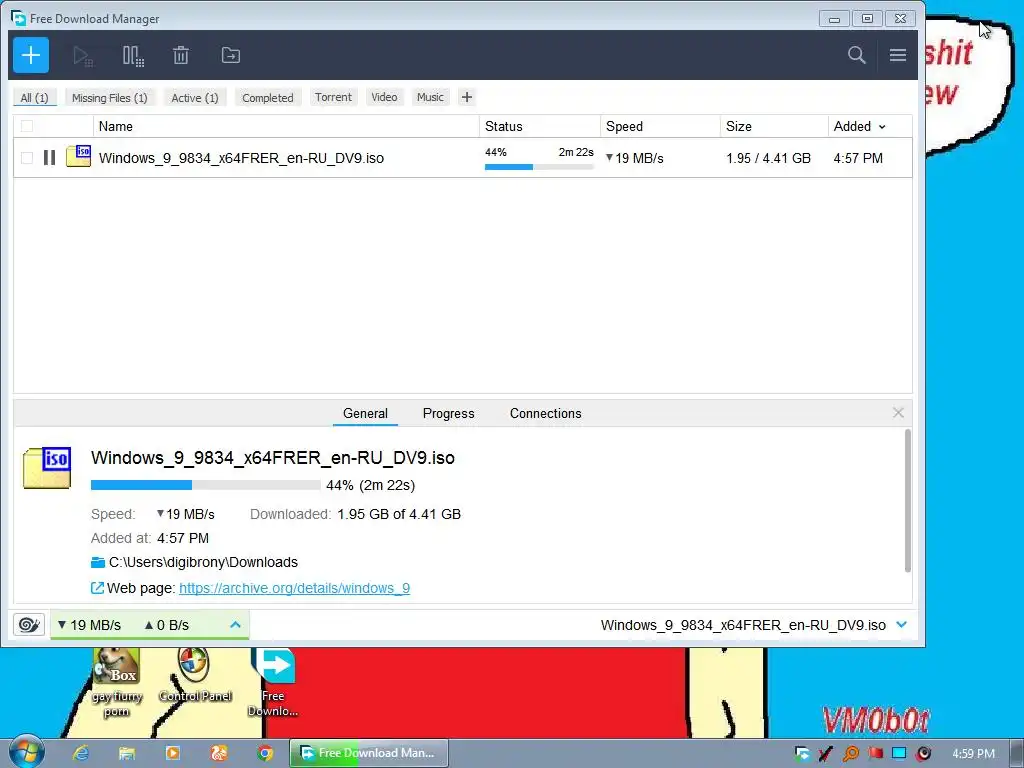Filter by Active (1) downloads

pos(195,97)
